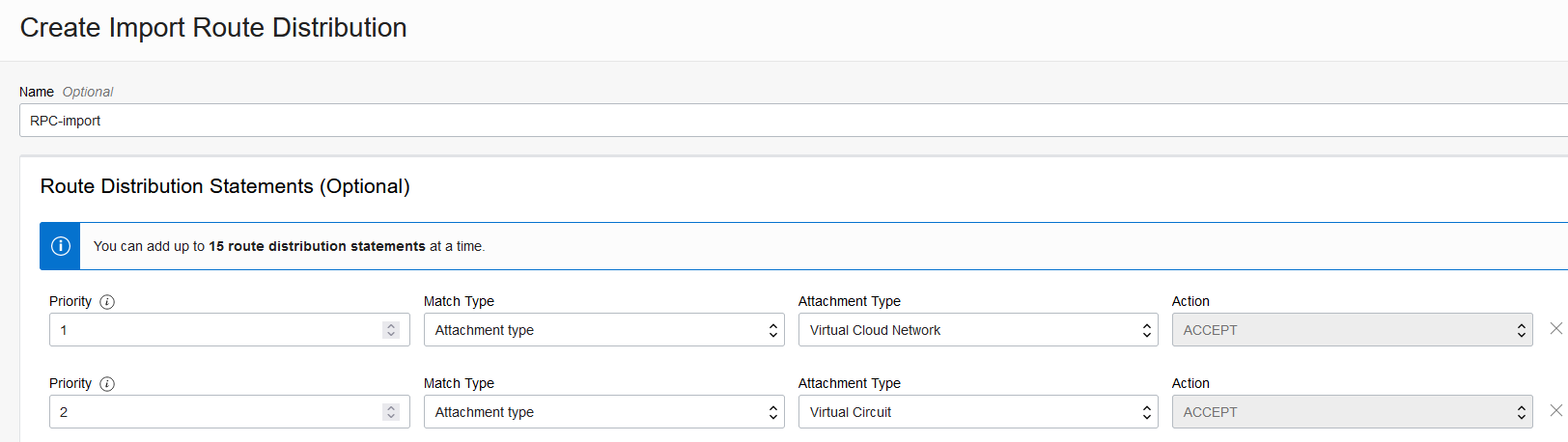Open Virtual Circuit attachment type dropdown

(x=977, y=412)
